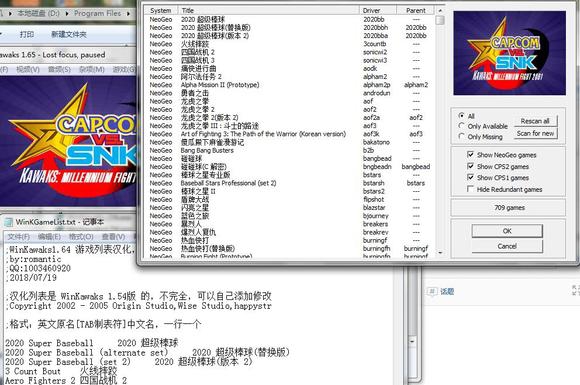The width and height of the screenshot is (580, 385).
Task: Select the row with driver aodk
Action: (x=289, y=68)
